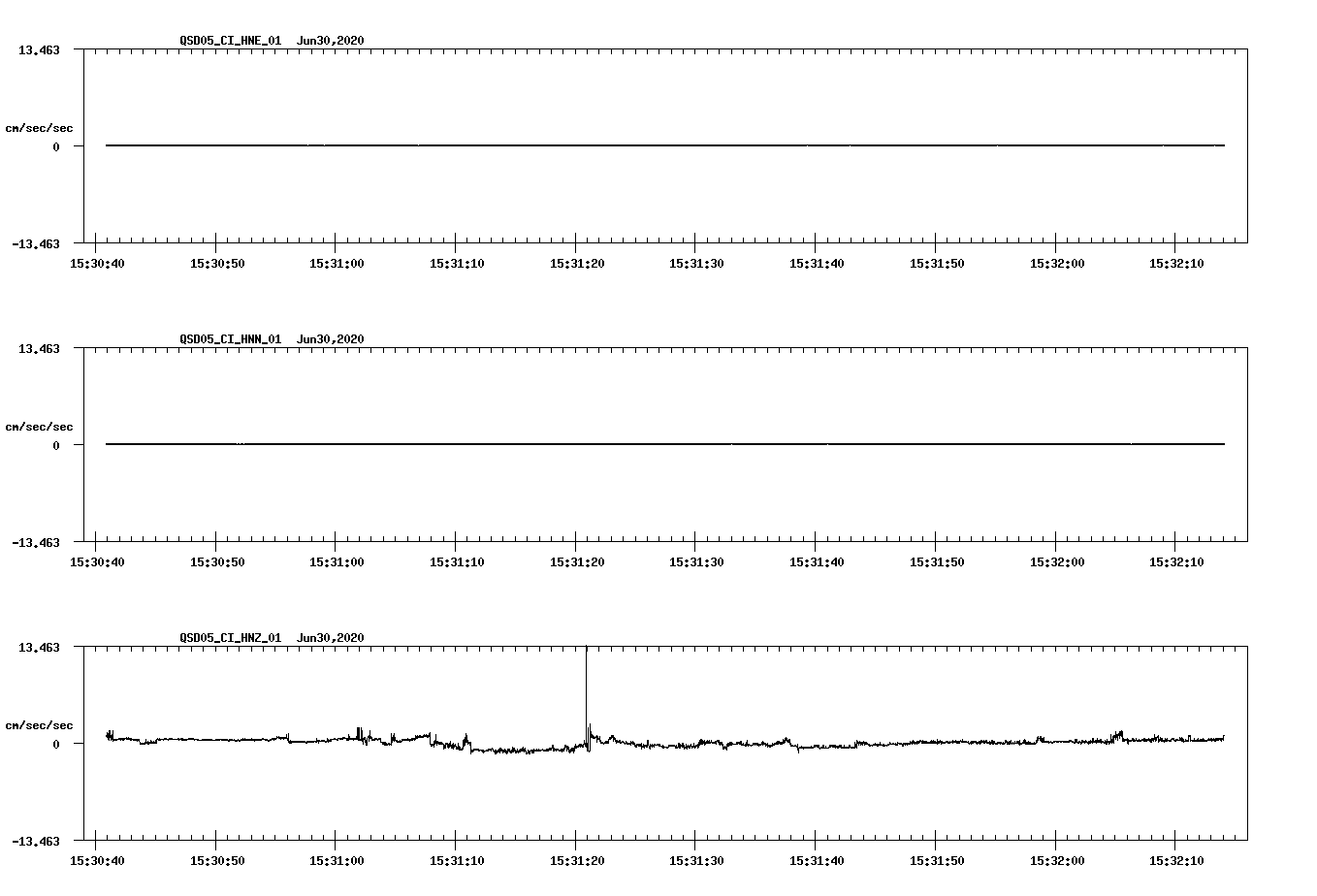
Task: Click the QSD05_CI_HNZ_01 channel title
Action: [x=231, y=638]
